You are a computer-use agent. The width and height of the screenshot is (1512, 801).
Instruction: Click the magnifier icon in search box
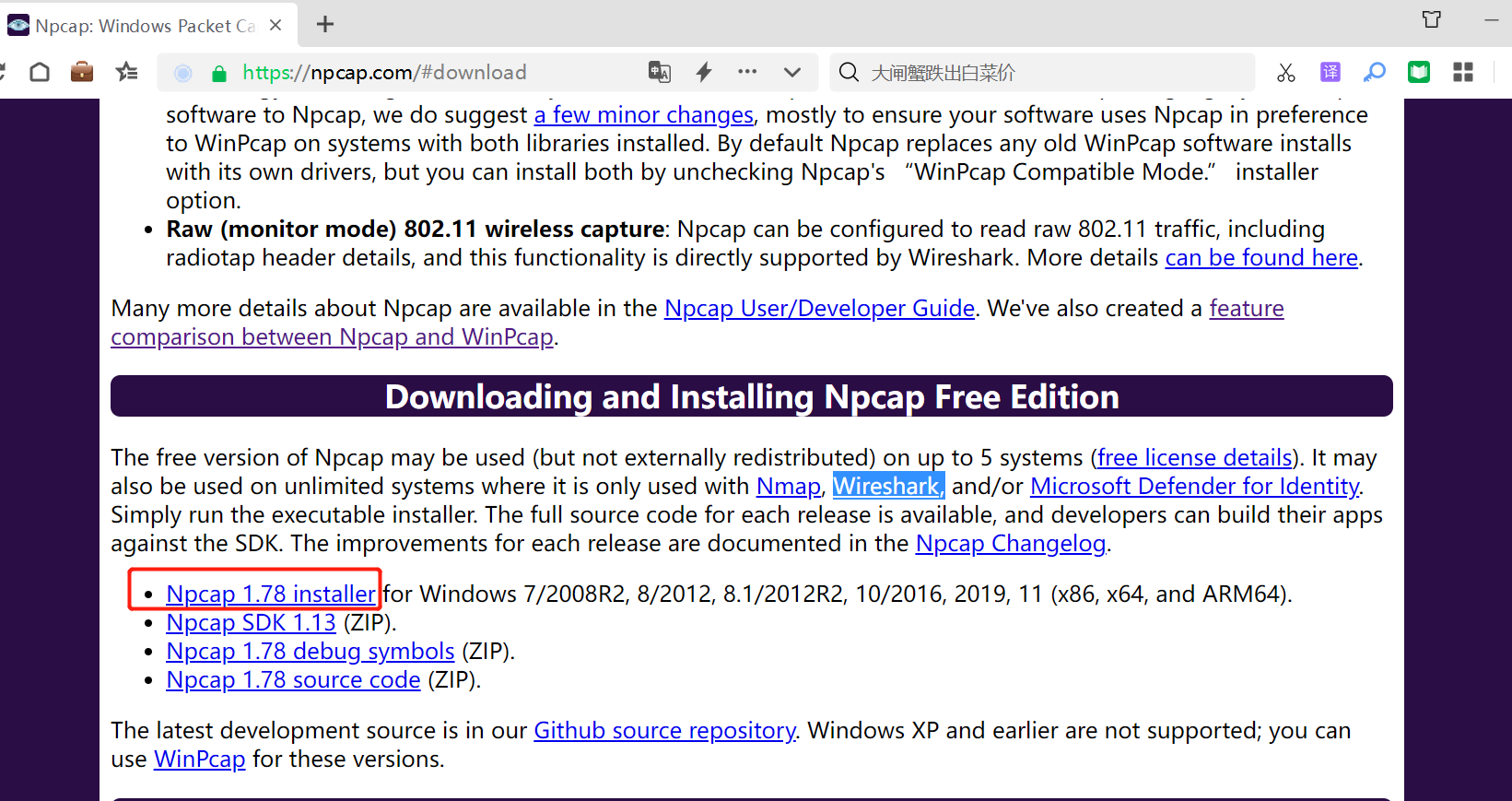coord(850,72)
